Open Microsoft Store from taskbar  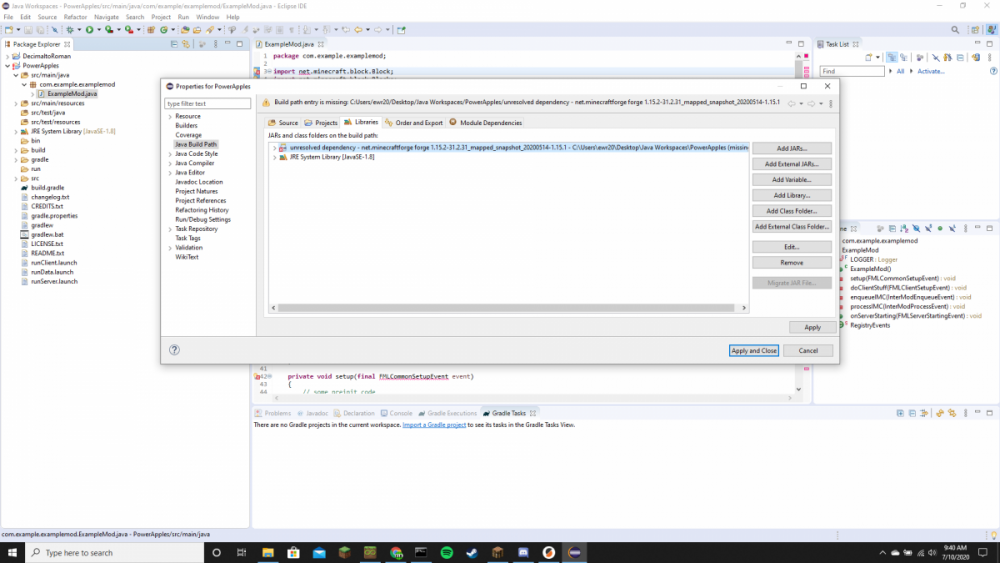coord(293,552)
